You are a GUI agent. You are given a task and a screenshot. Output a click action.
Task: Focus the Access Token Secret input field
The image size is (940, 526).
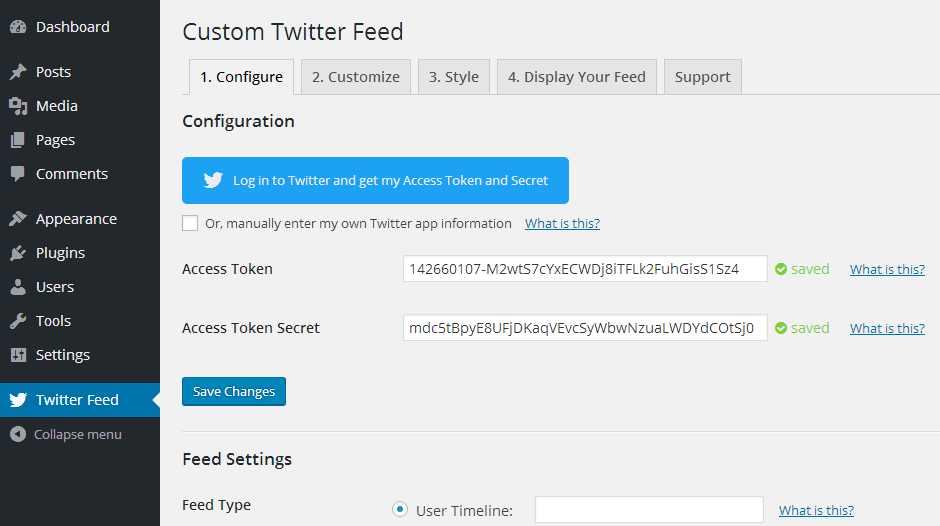point(585,328)
